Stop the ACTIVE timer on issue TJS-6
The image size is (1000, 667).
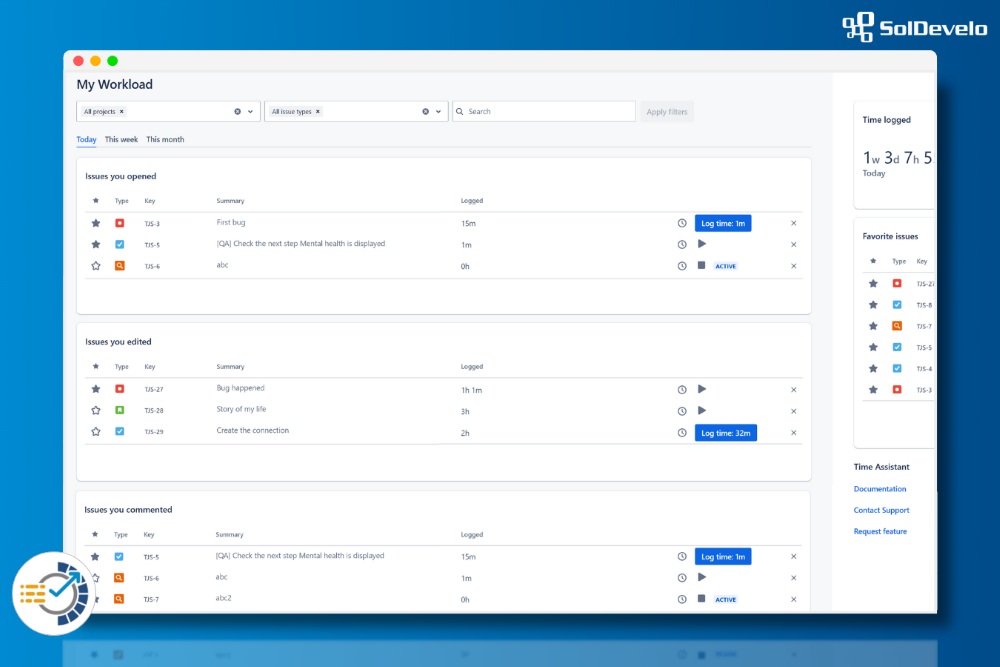pyautogui.click(x=701, y=266)
